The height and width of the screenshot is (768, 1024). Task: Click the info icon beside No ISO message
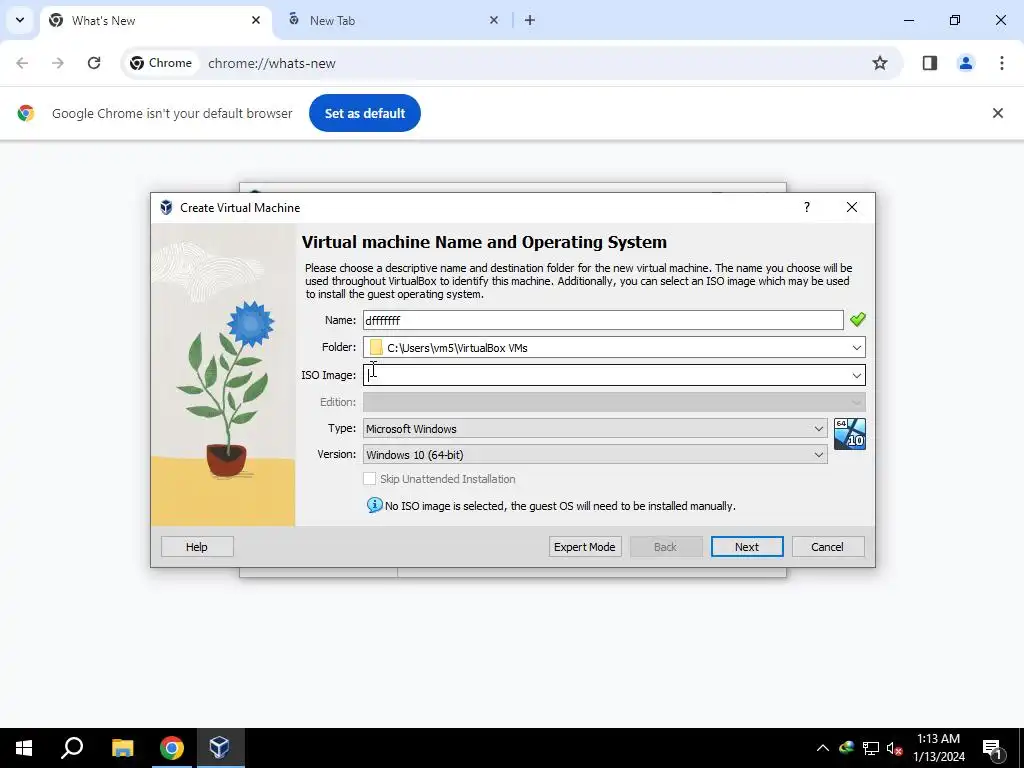pos(374,505)
